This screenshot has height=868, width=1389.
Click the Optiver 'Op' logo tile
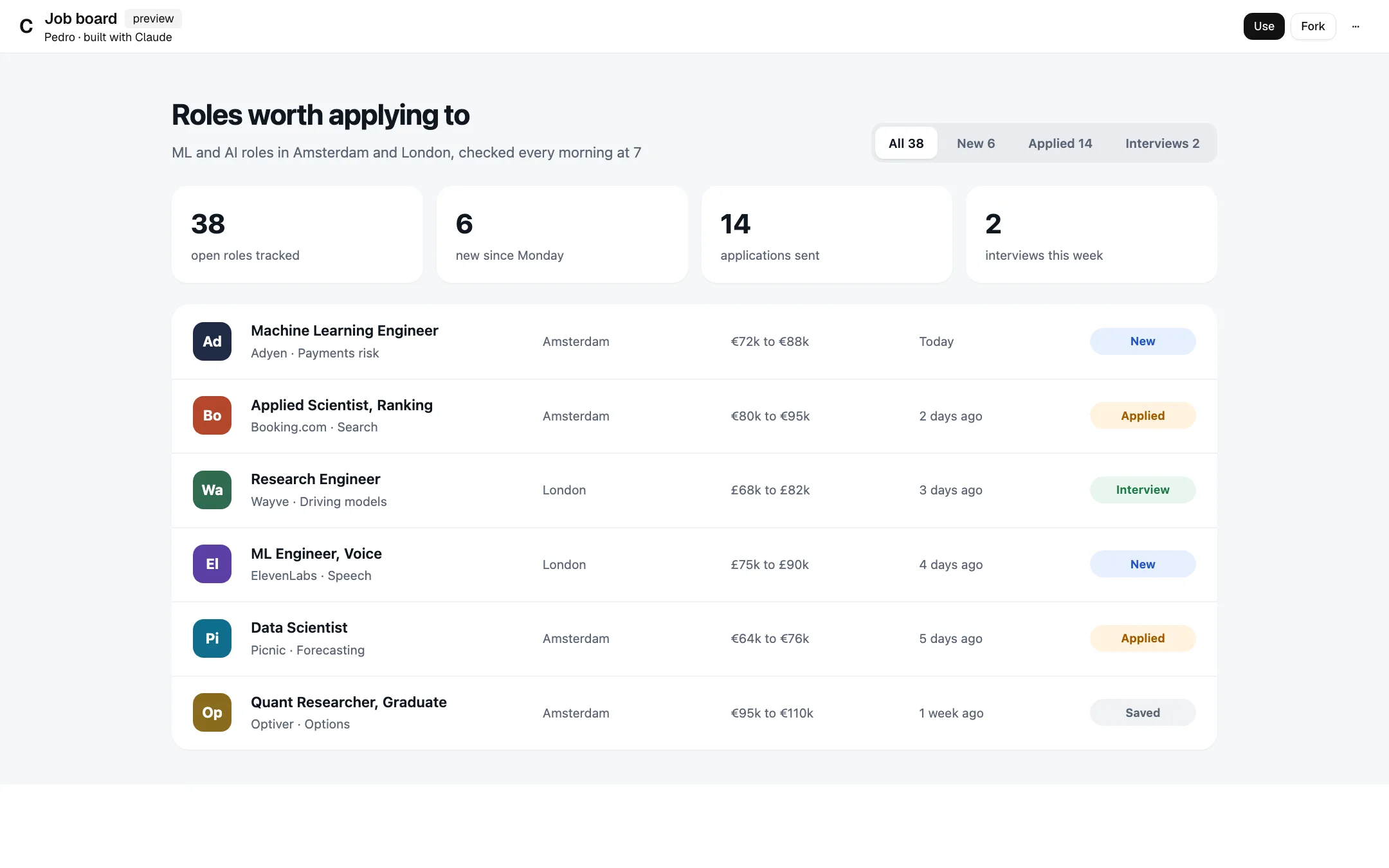212,712
